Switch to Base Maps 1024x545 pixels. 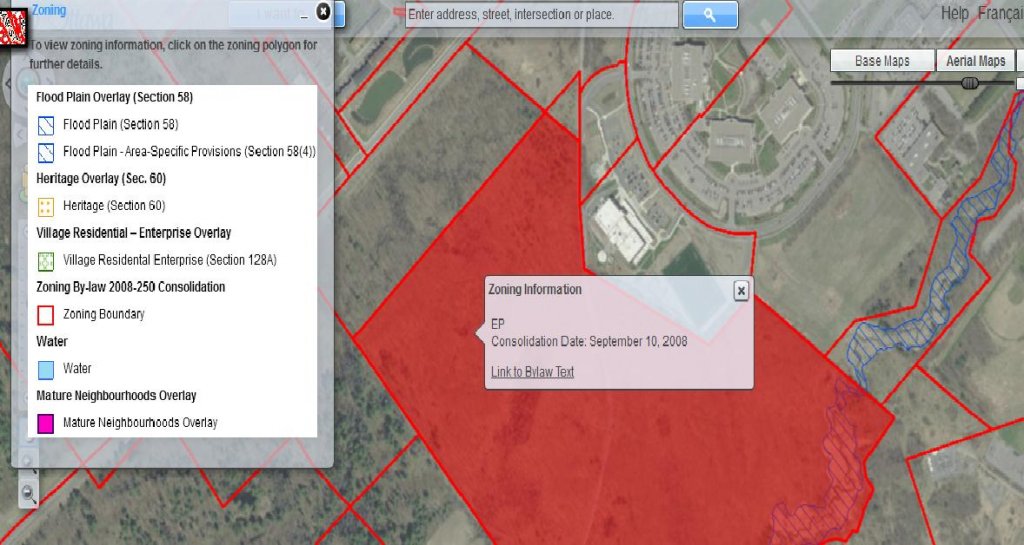point(882,61)
